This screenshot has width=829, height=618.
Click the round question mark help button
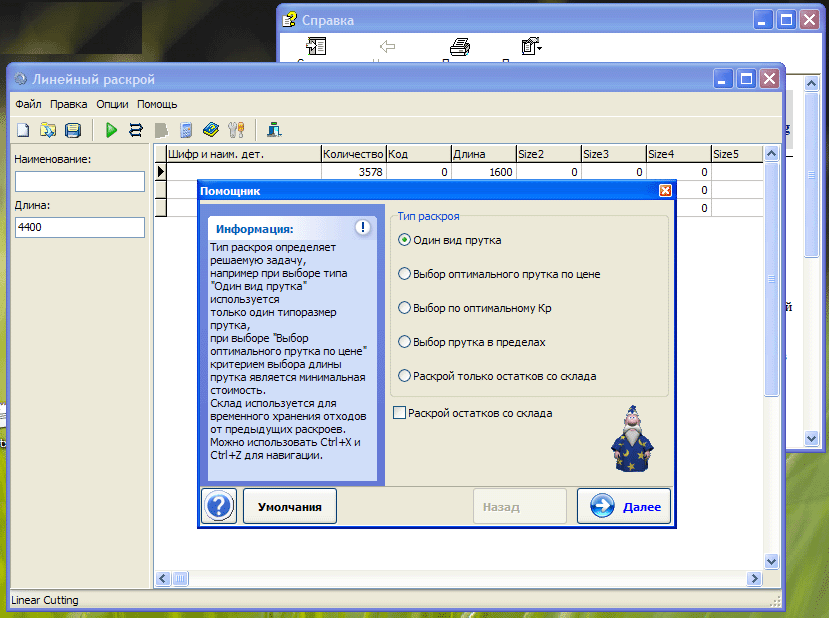219,506
